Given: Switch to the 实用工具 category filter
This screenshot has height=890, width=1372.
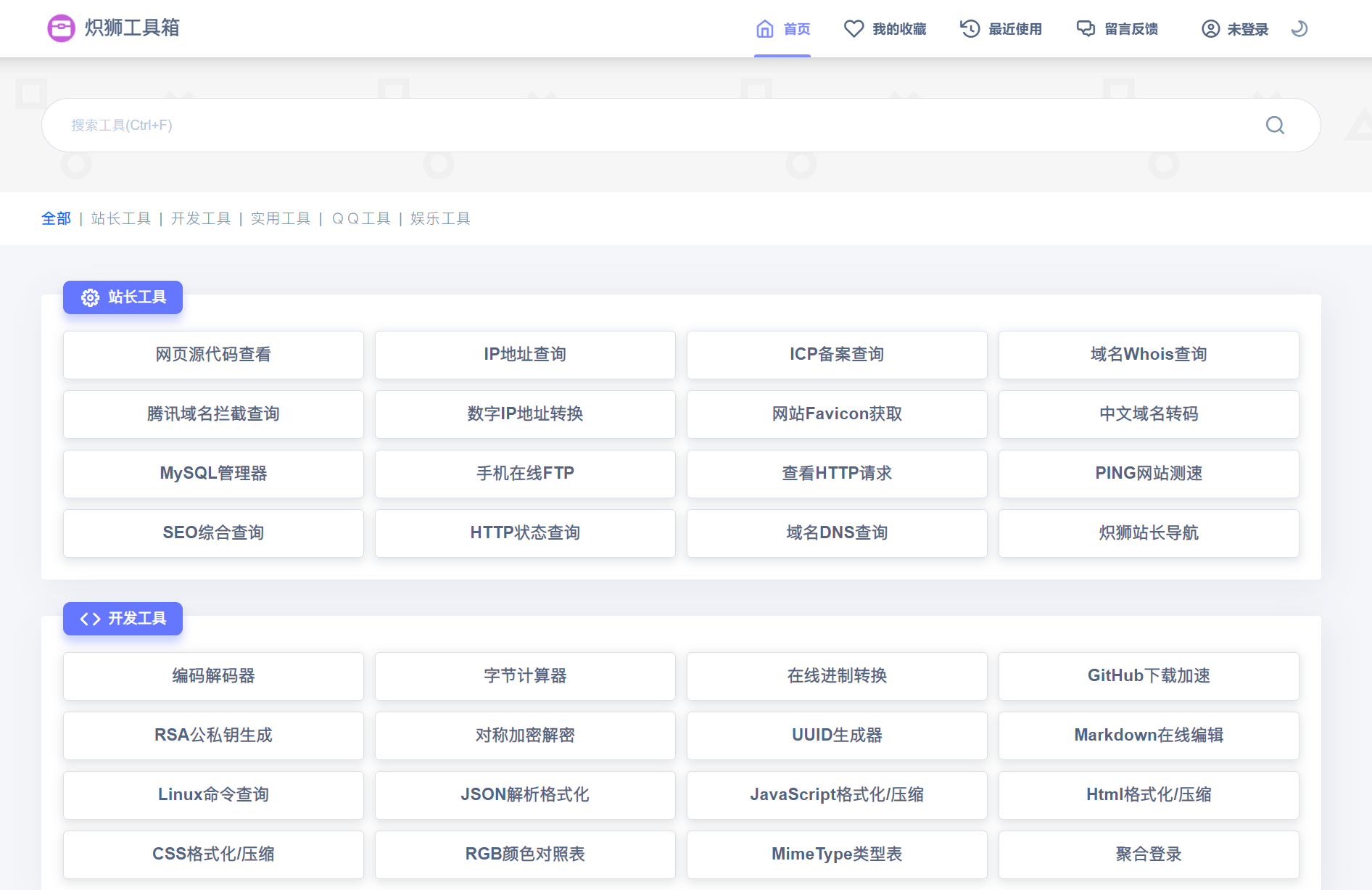Looking at the screenshot, I should click(280, 218).
